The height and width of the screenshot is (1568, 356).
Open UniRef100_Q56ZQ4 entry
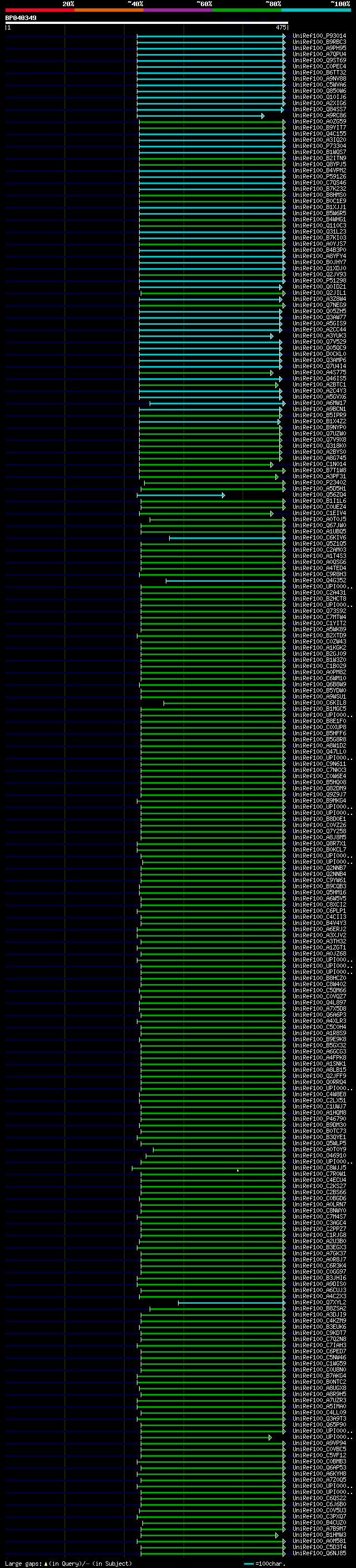click(319, 495)
